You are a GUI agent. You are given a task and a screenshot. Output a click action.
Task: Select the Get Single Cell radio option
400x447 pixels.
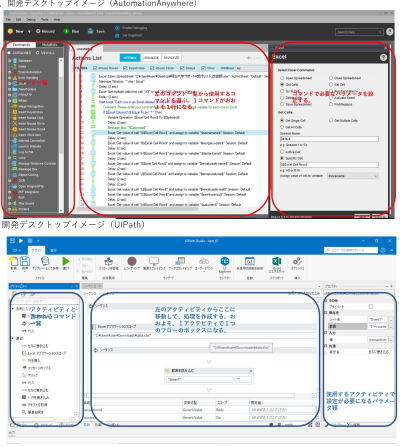tap(282, 120)
